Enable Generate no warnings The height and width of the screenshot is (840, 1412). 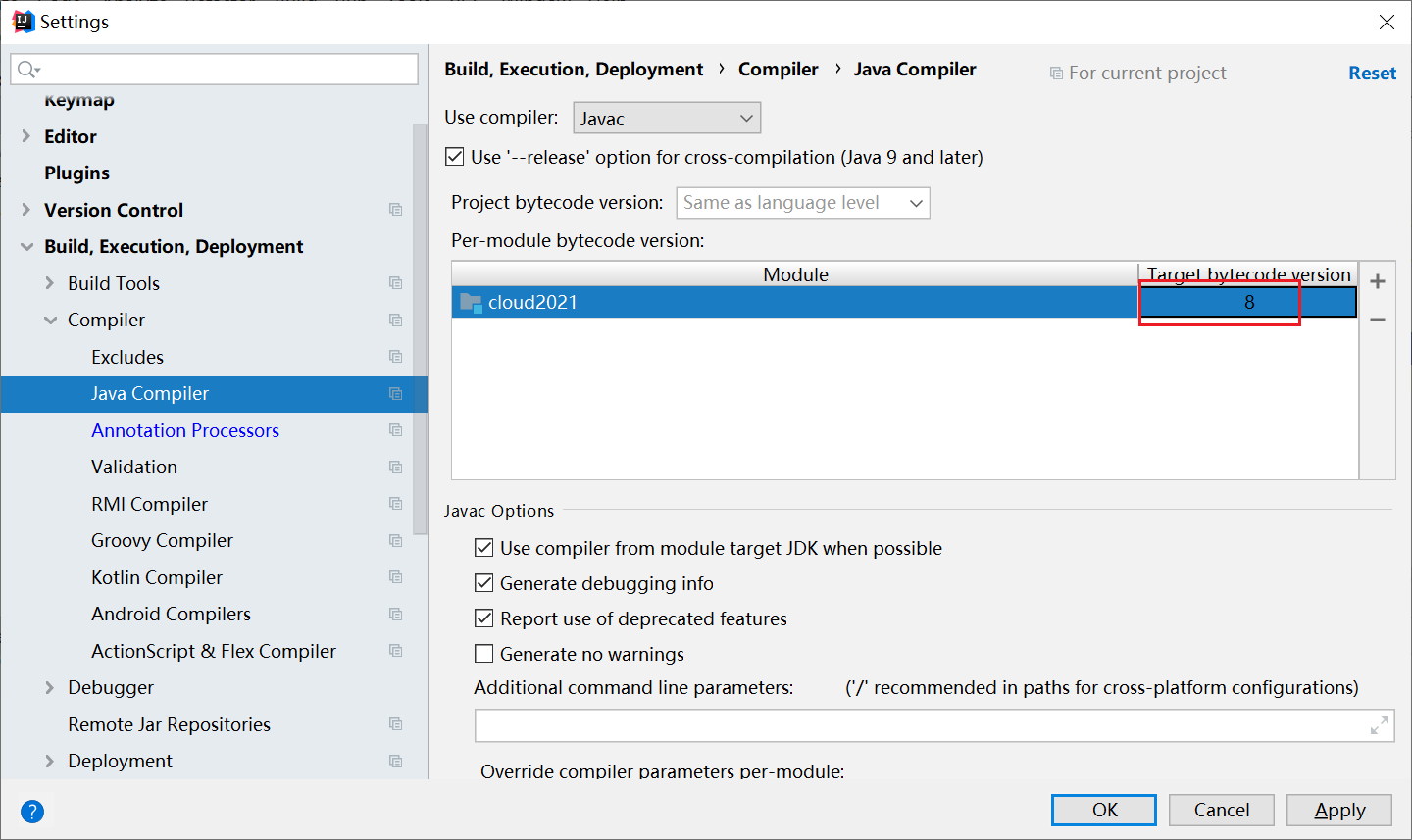tap(483, 654)
